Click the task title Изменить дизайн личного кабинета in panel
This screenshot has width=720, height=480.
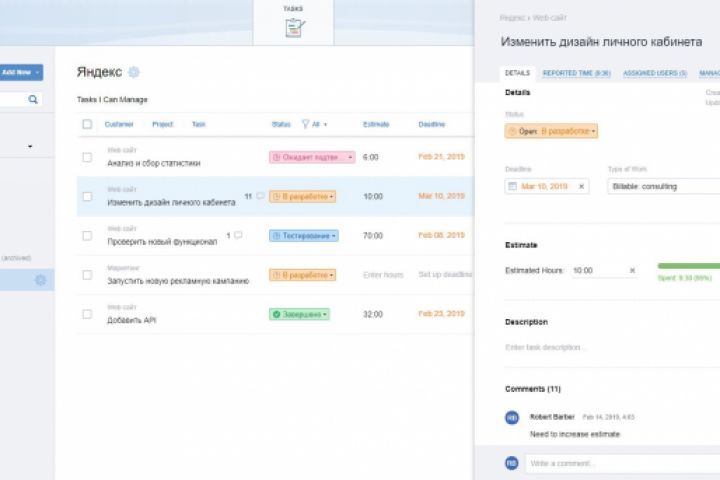pos(601,42)
